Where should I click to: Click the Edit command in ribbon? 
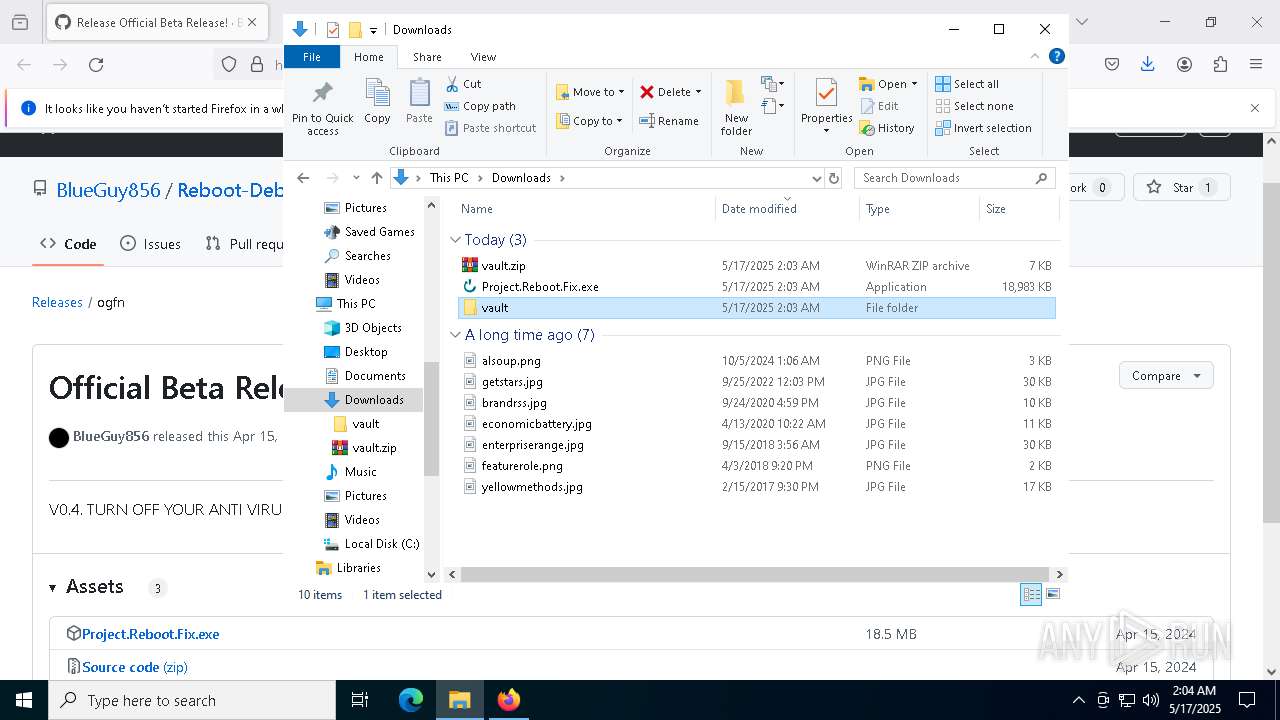[x=878, y=106]
